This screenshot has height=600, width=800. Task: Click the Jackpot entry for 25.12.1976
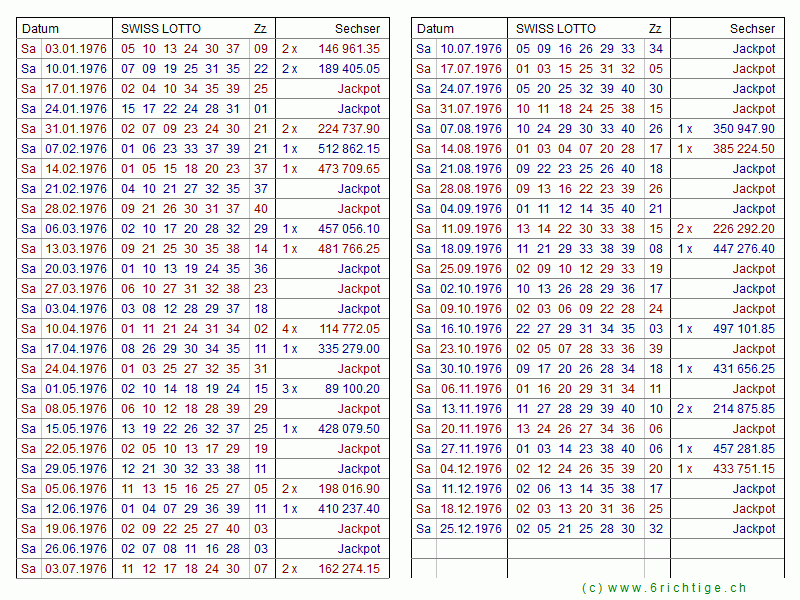[753, 529]
